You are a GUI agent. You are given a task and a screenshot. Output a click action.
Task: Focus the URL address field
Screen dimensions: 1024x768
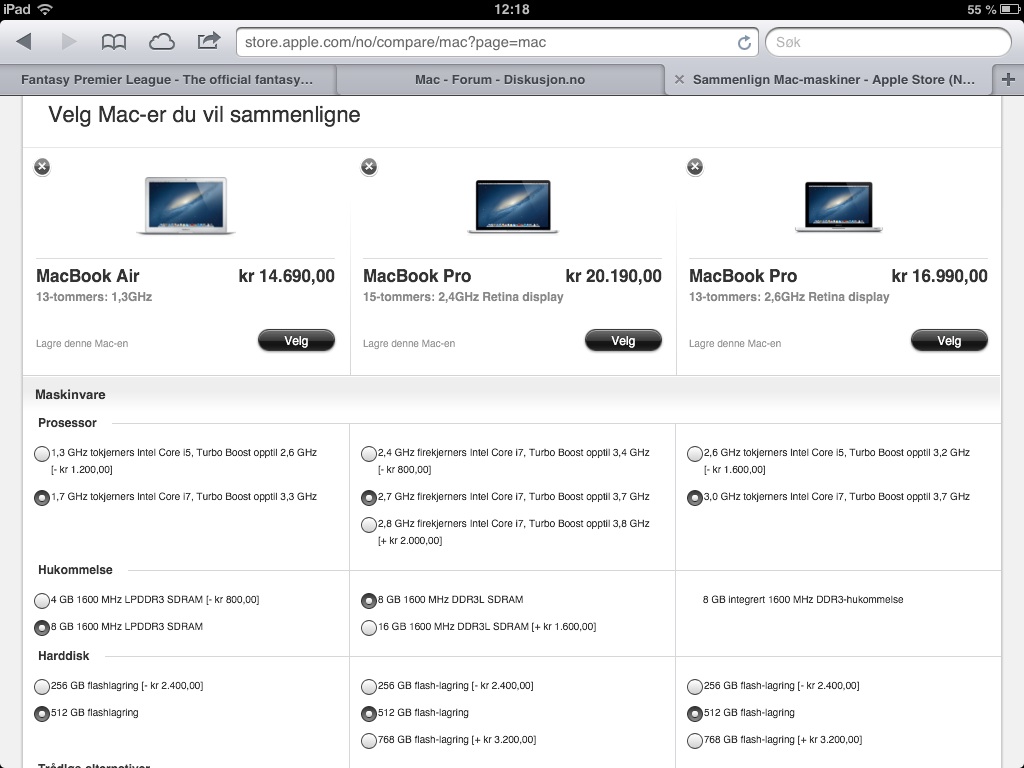click(x=488, y=42)
